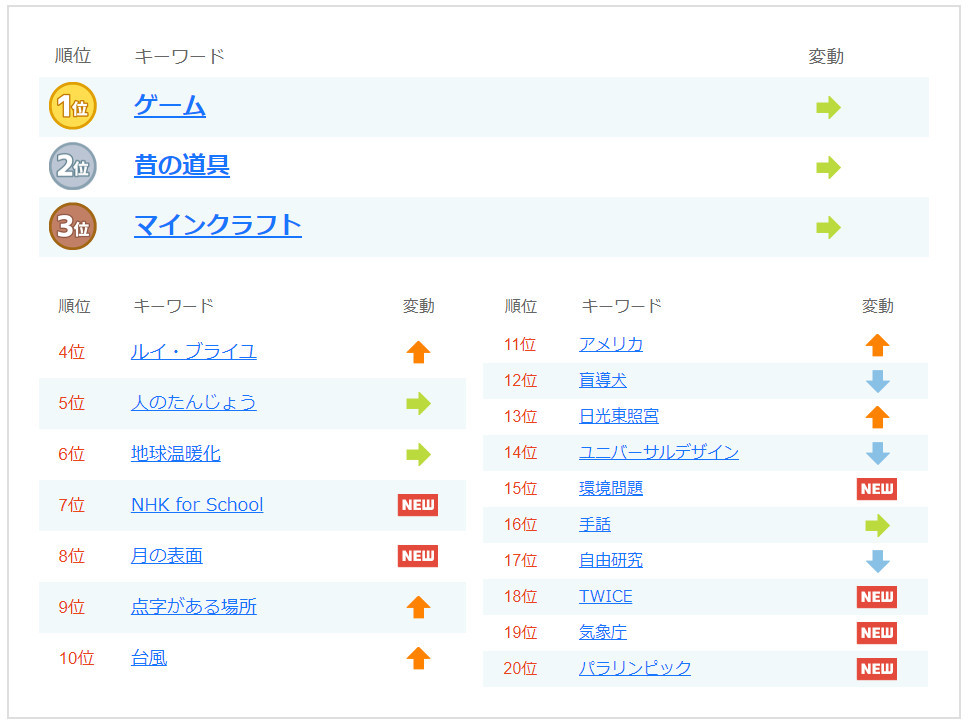Screen dimensions: 969x725
Task: Open the ゲーム keyword link
Action: [x=170, y=106]
